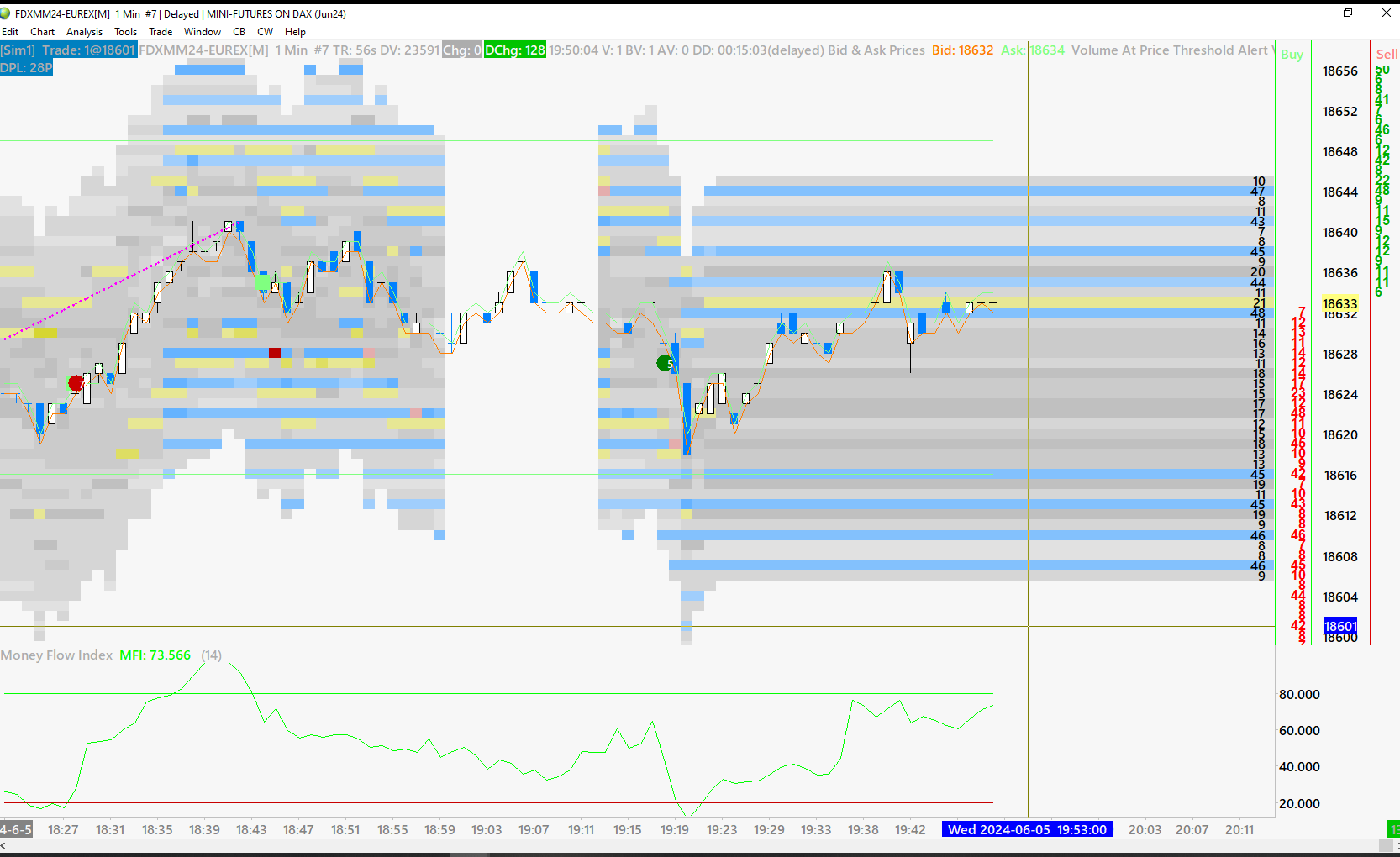Open the Help menu

pyautogui.click(x=295, y=32)
